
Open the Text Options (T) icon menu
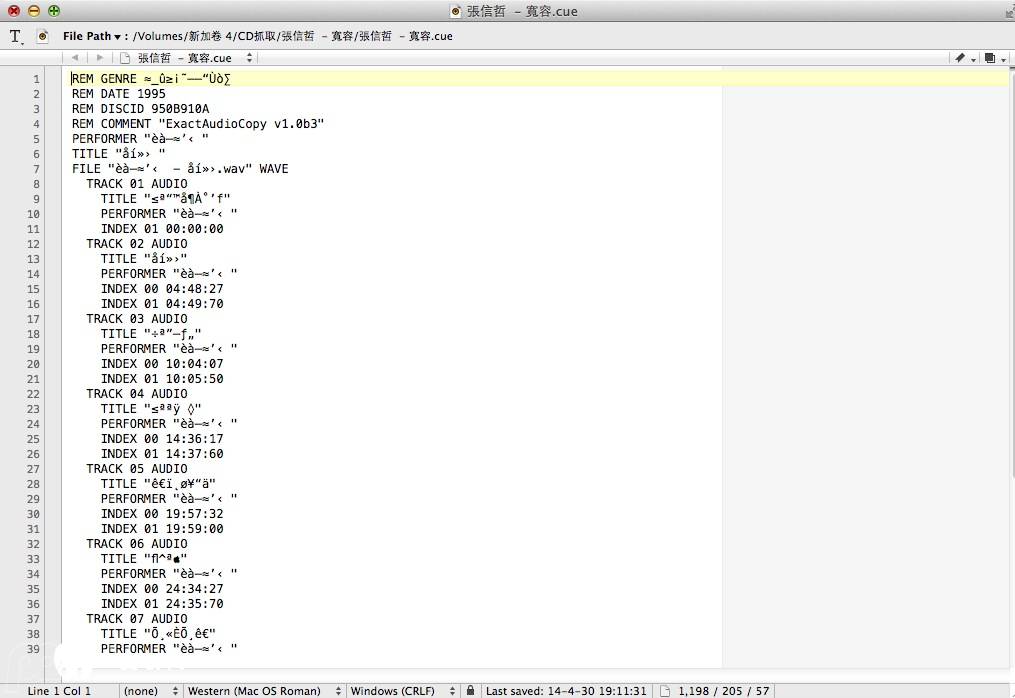(16, 36)
